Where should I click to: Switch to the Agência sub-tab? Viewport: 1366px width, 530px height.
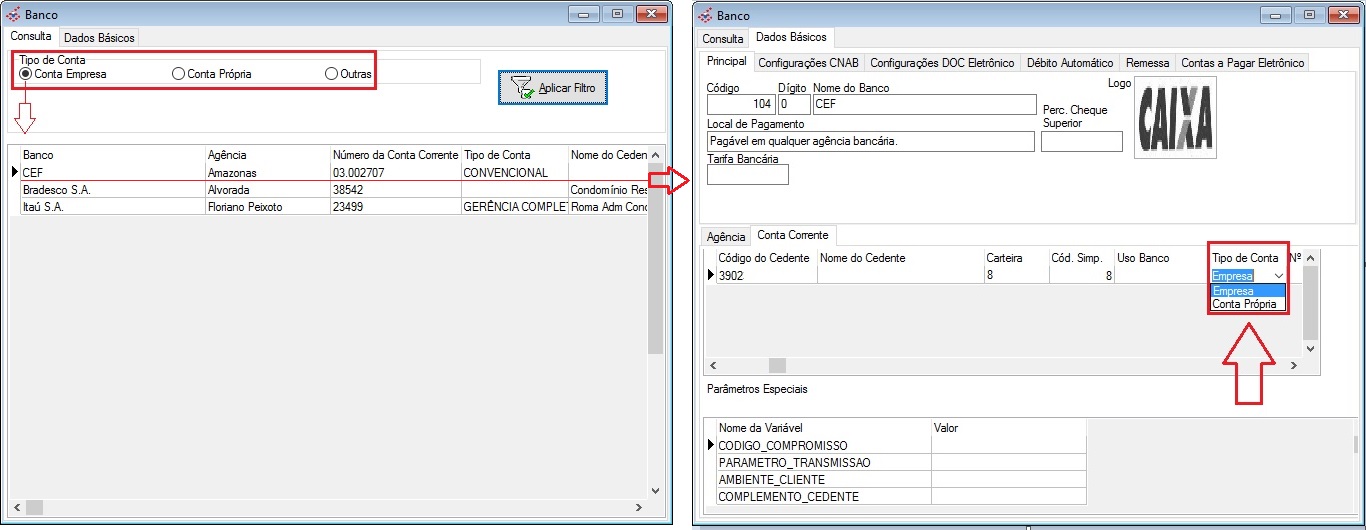pos(726,237)
